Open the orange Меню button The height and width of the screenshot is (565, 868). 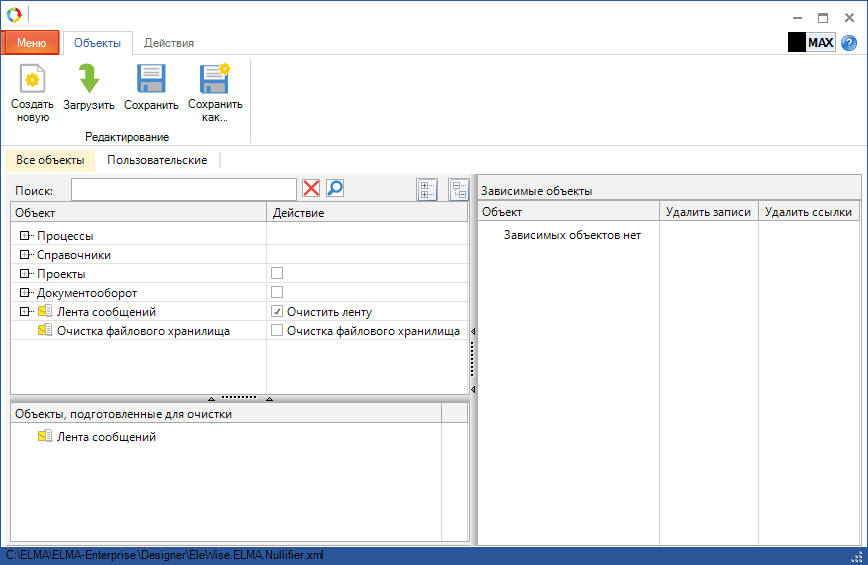[31, 43]
